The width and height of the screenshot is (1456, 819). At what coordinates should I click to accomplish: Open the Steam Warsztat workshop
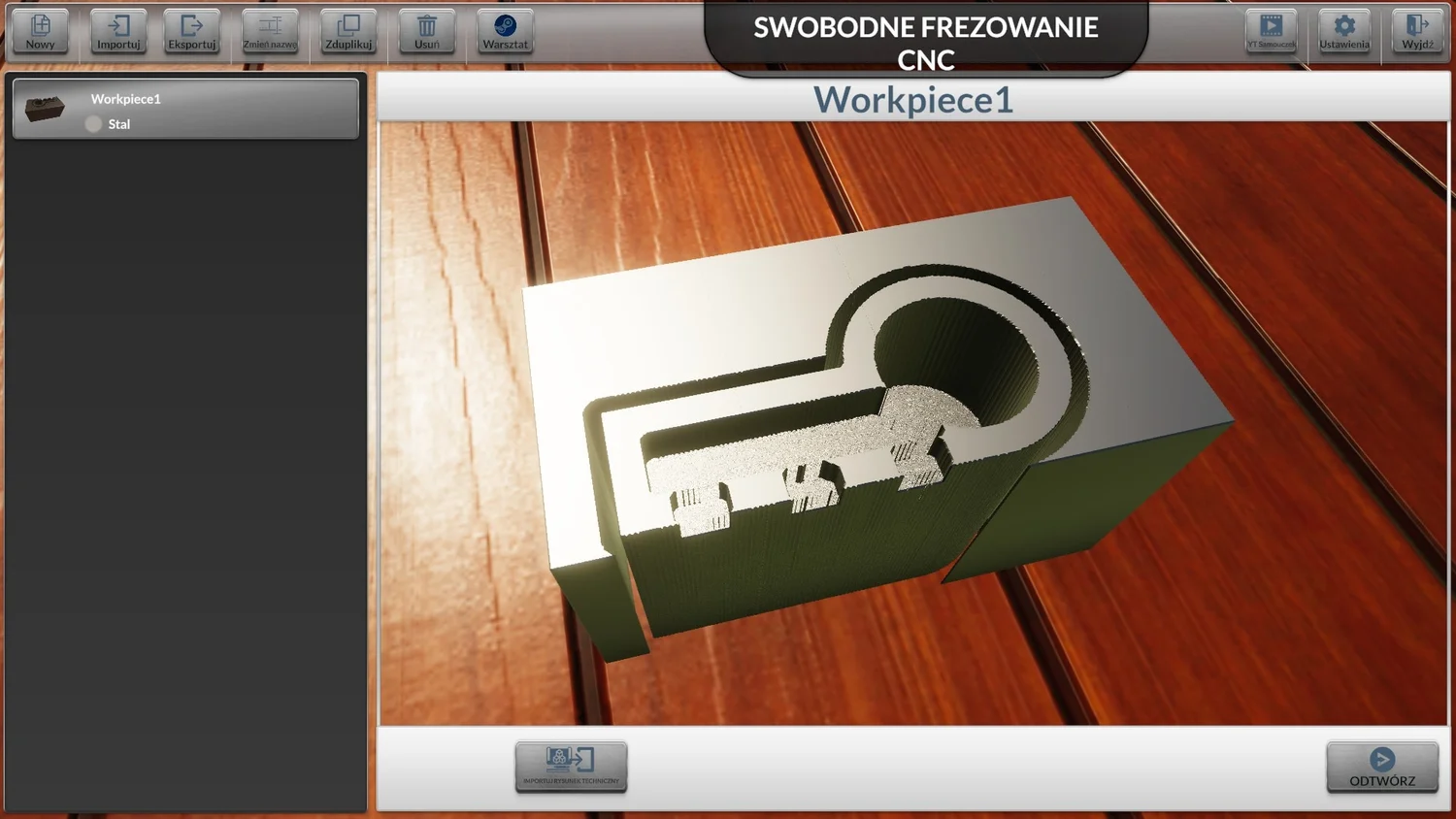pos(505,31)
